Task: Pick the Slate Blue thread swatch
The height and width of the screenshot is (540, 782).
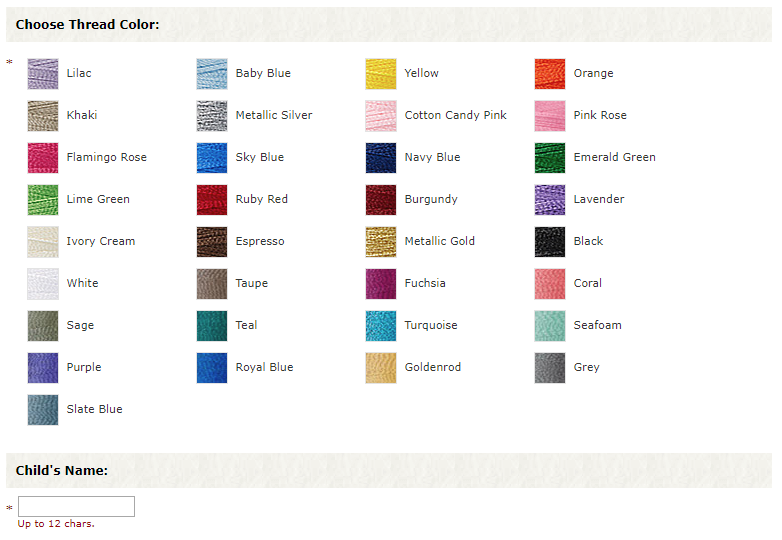Action: [43, 410]
